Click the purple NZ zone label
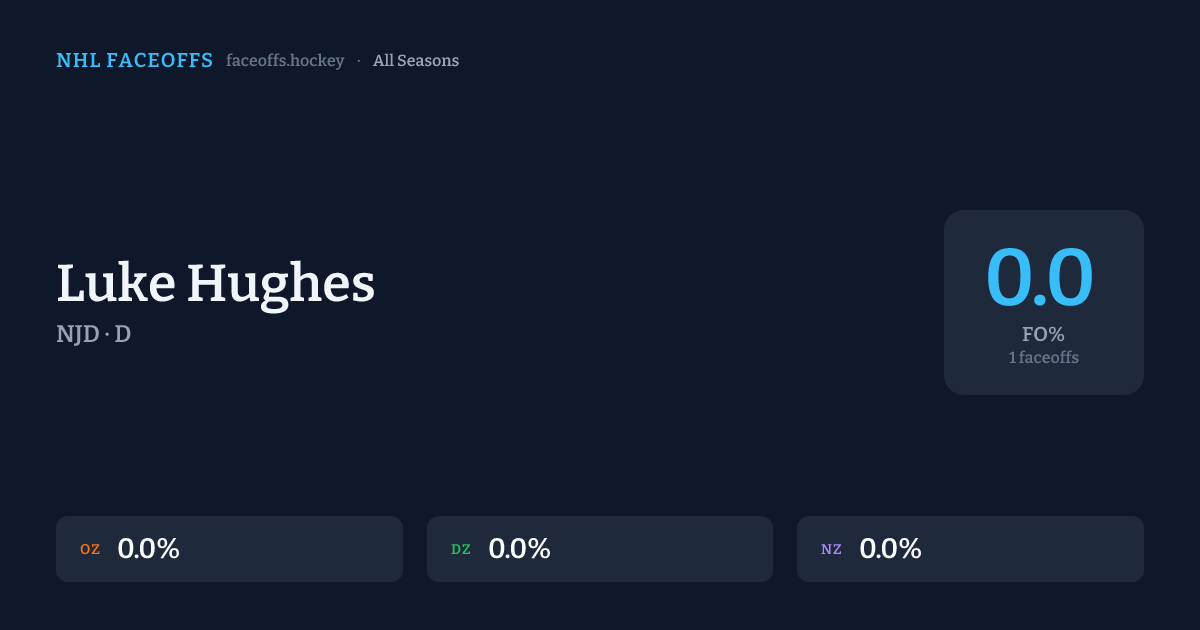Viewport: 1200px width, 630px height. (831, 549)
